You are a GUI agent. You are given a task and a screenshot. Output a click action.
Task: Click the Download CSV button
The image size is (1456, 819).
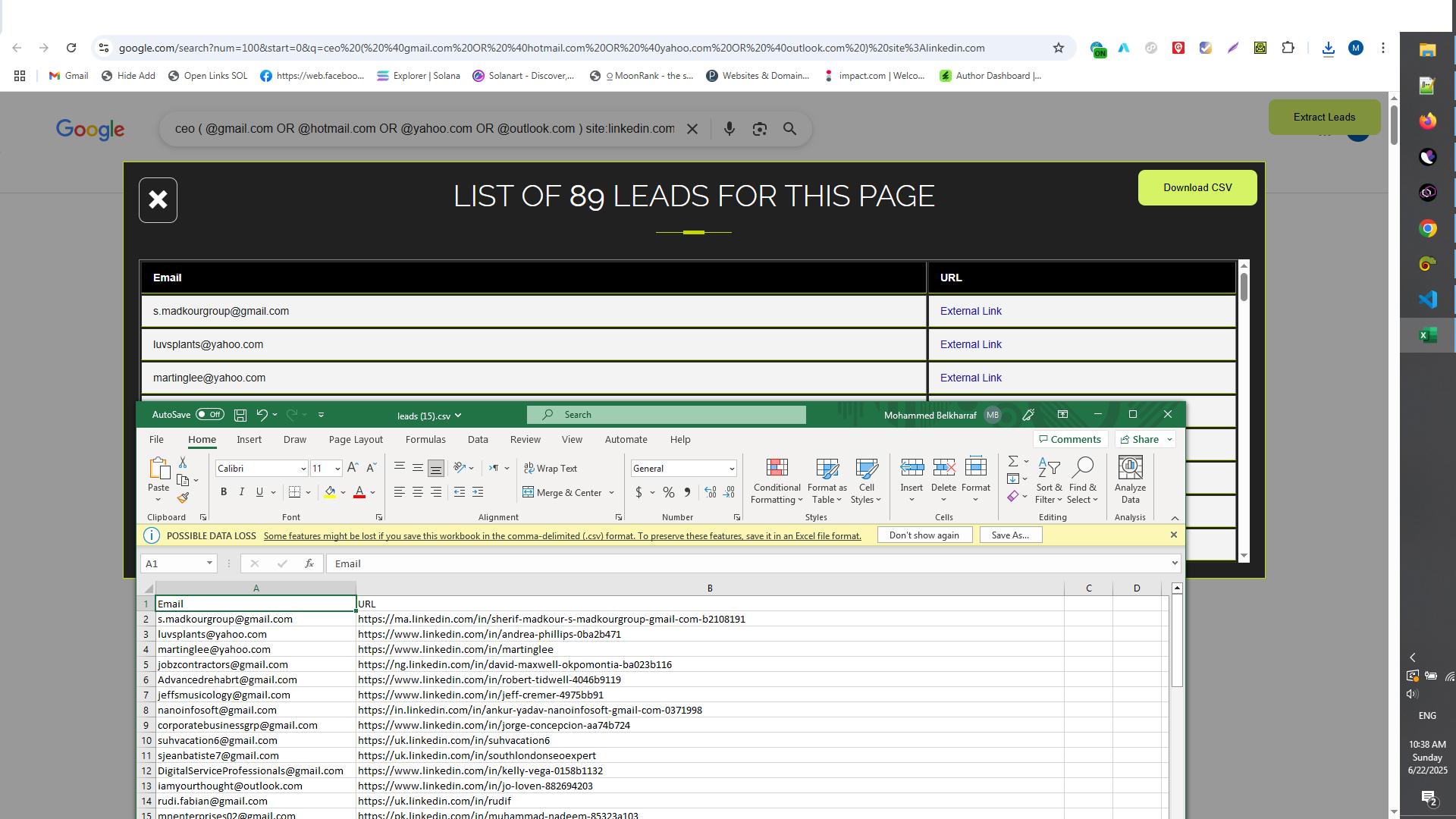tap(1197, 187)
